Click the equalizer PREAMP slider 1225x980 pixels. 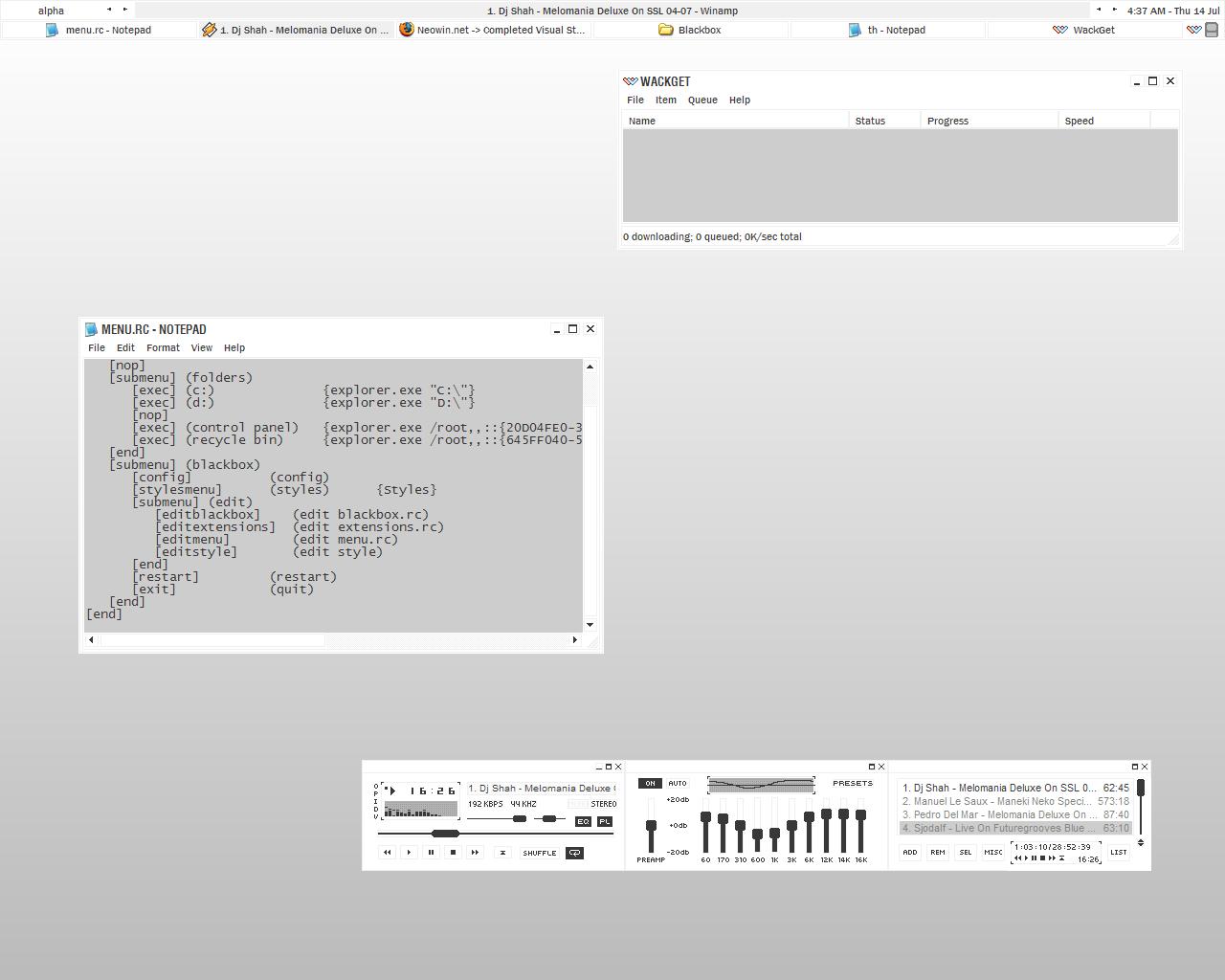[651, 826]
